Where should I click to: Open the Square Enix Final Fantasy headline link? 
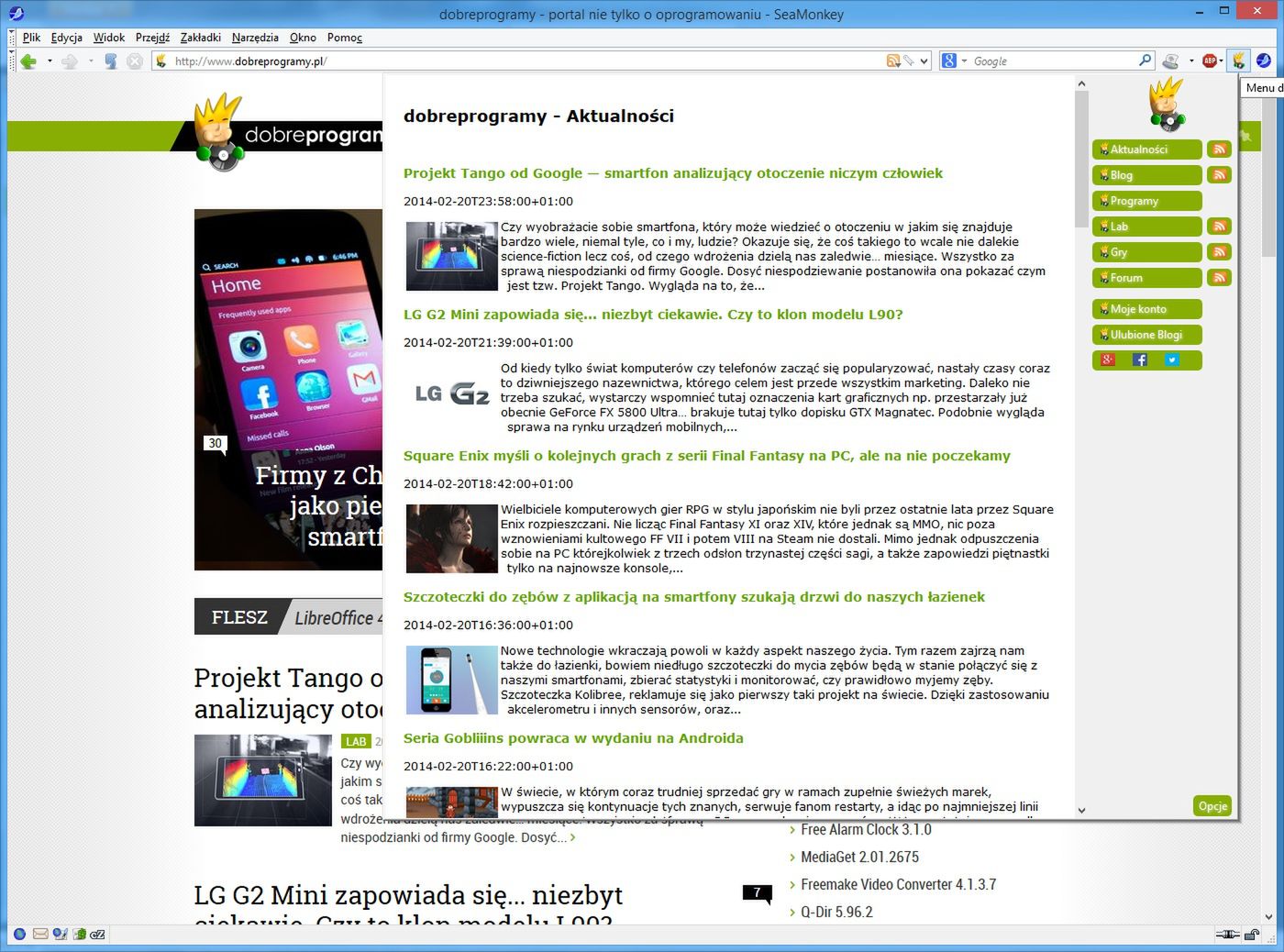tap(707, 456)
